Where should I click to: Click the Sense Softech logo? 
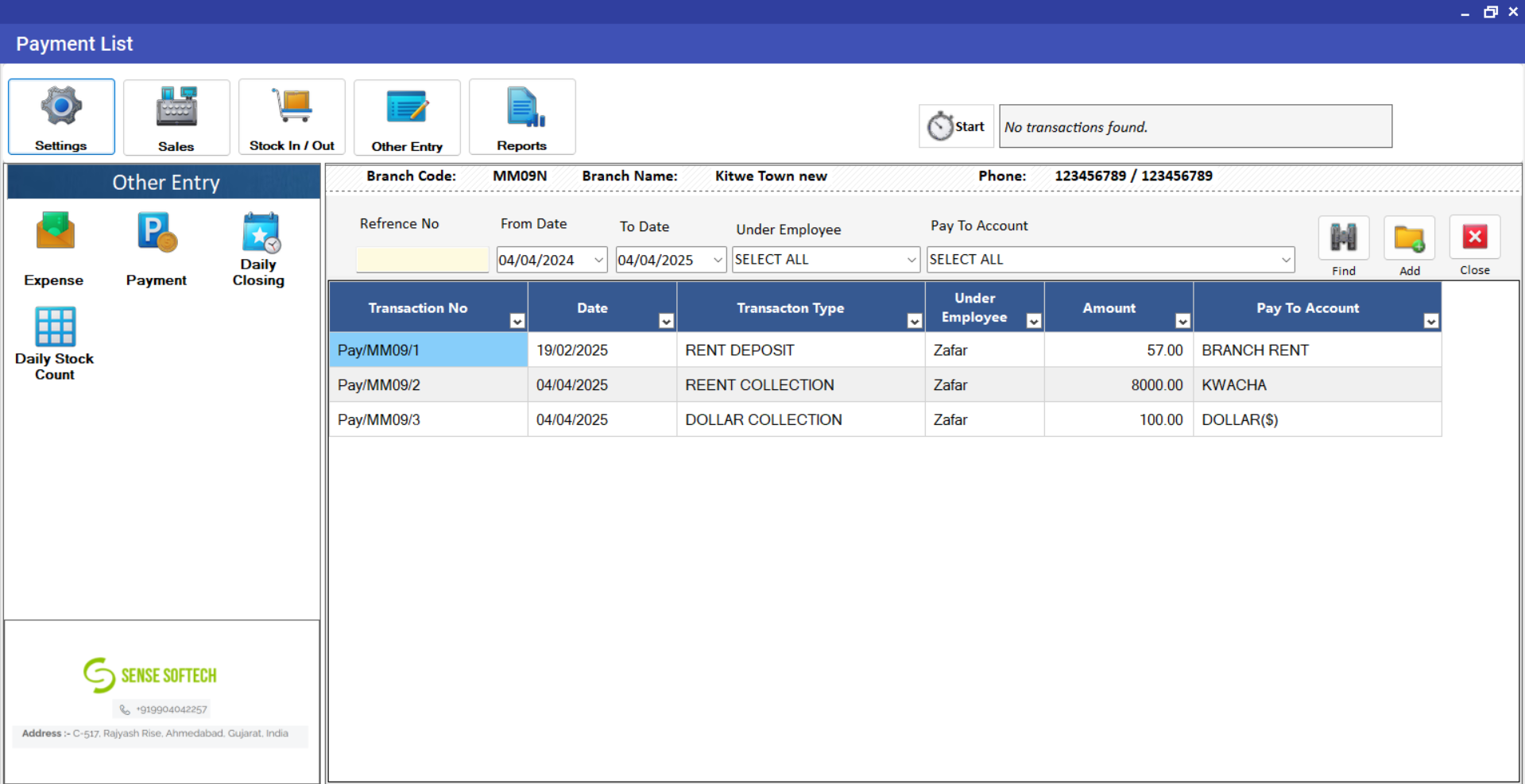(x=150, y=675)
